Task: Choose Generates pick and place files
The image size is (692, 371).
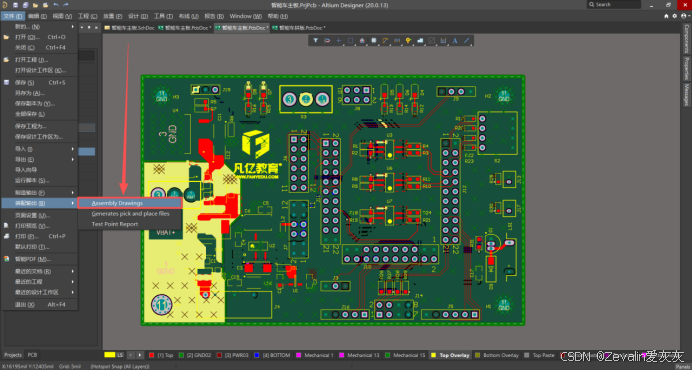Action: tap(130, 214)
